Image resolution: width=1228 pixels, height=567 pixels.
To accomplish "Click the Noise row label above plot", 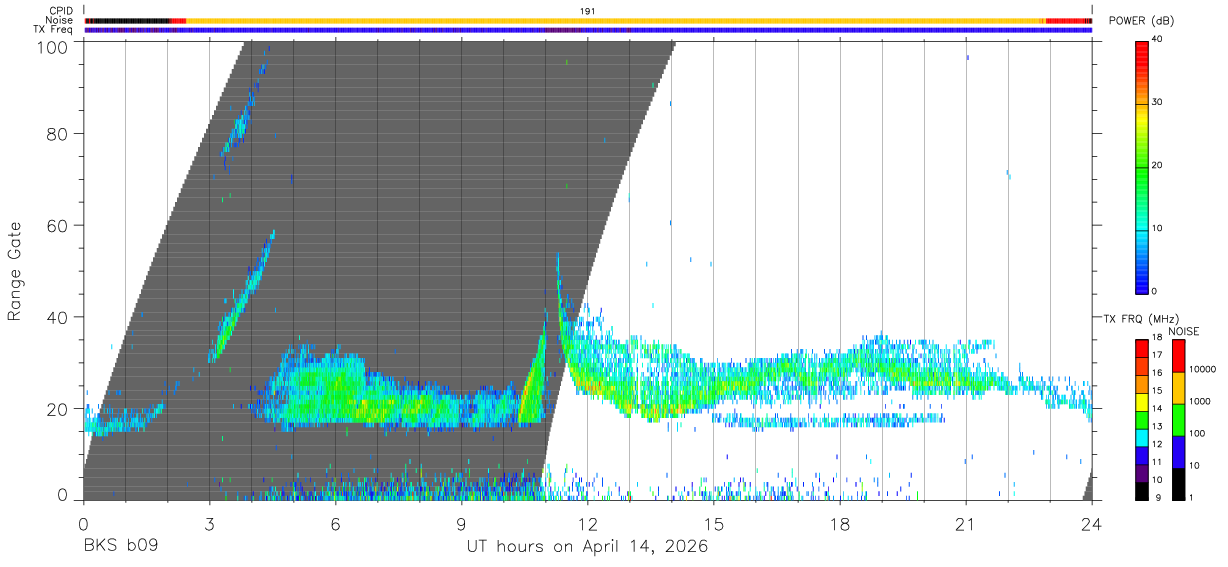I will coord(60,20).
